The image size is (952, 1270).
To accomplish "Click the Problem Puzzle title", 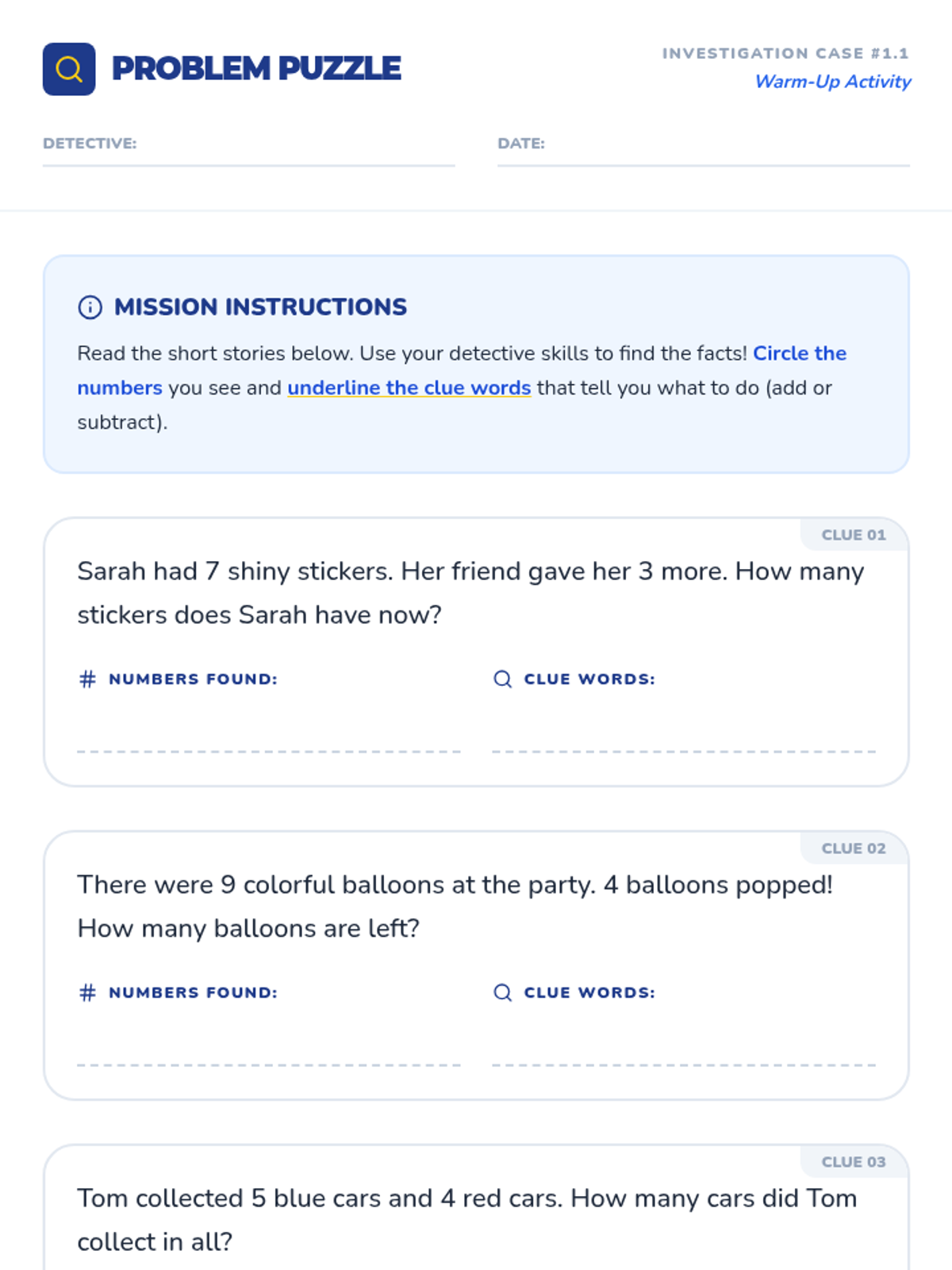I will coord(256,69).
